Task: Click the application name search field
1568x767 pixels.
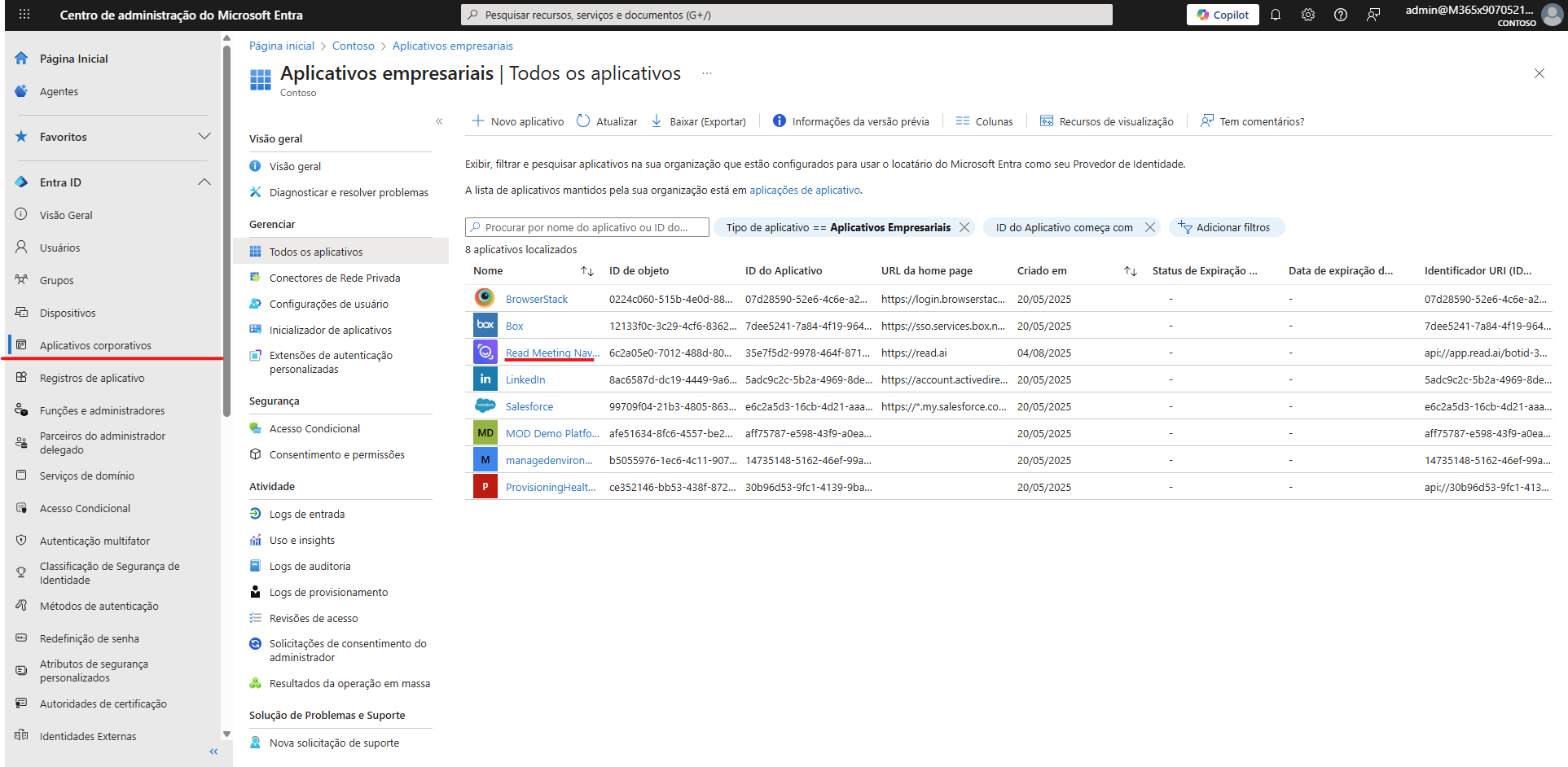Action: (x=586, y=227)
